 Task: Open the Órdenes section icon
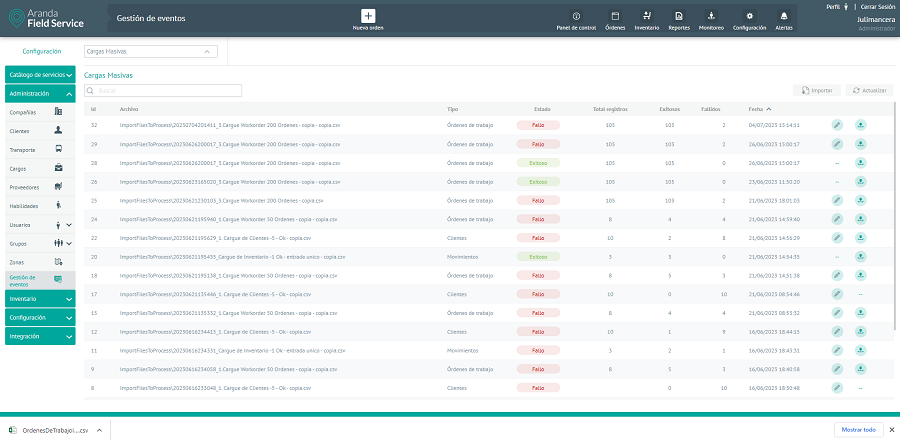point(615,16)
